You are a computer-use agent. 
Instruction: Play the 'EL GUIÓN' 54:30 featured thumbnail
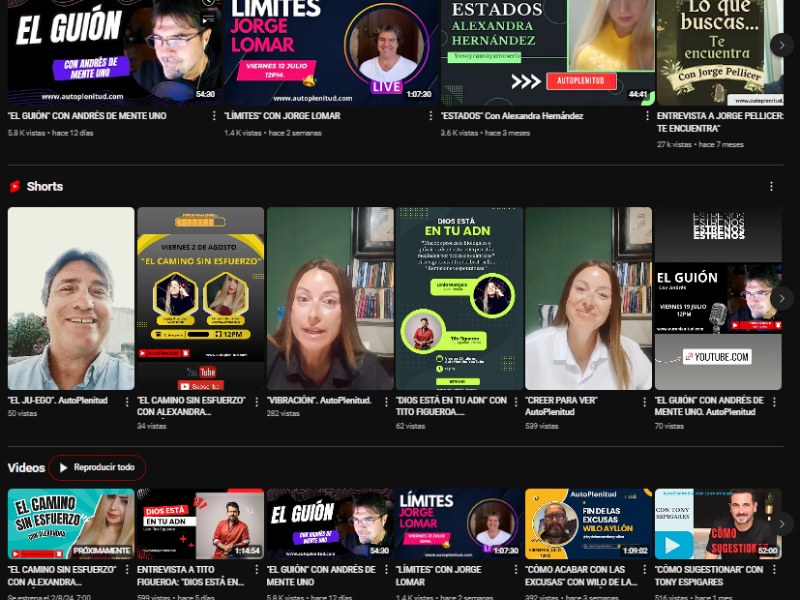click(x=114, y=51)
